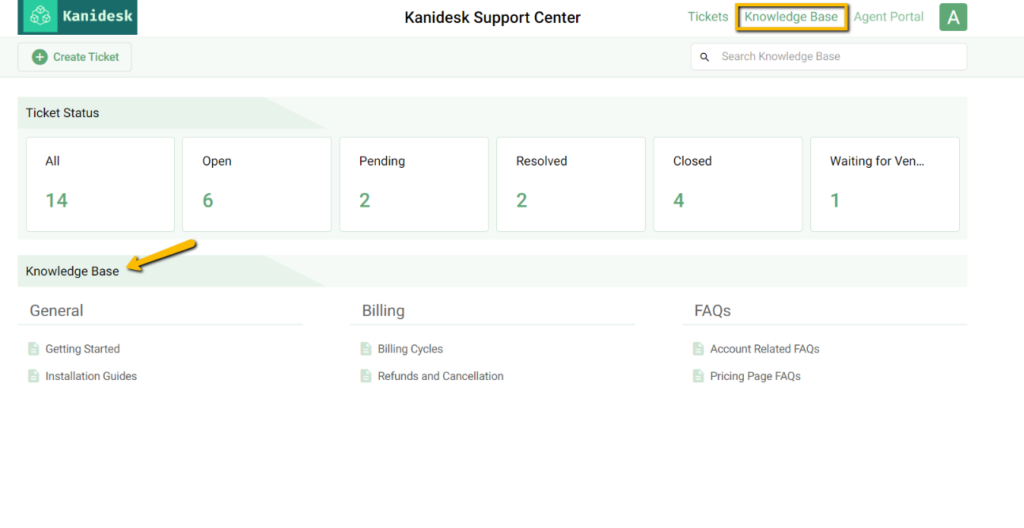The image size is (1024, 528).
Task: Open the user avatar A icon
Action: [953, 17]
